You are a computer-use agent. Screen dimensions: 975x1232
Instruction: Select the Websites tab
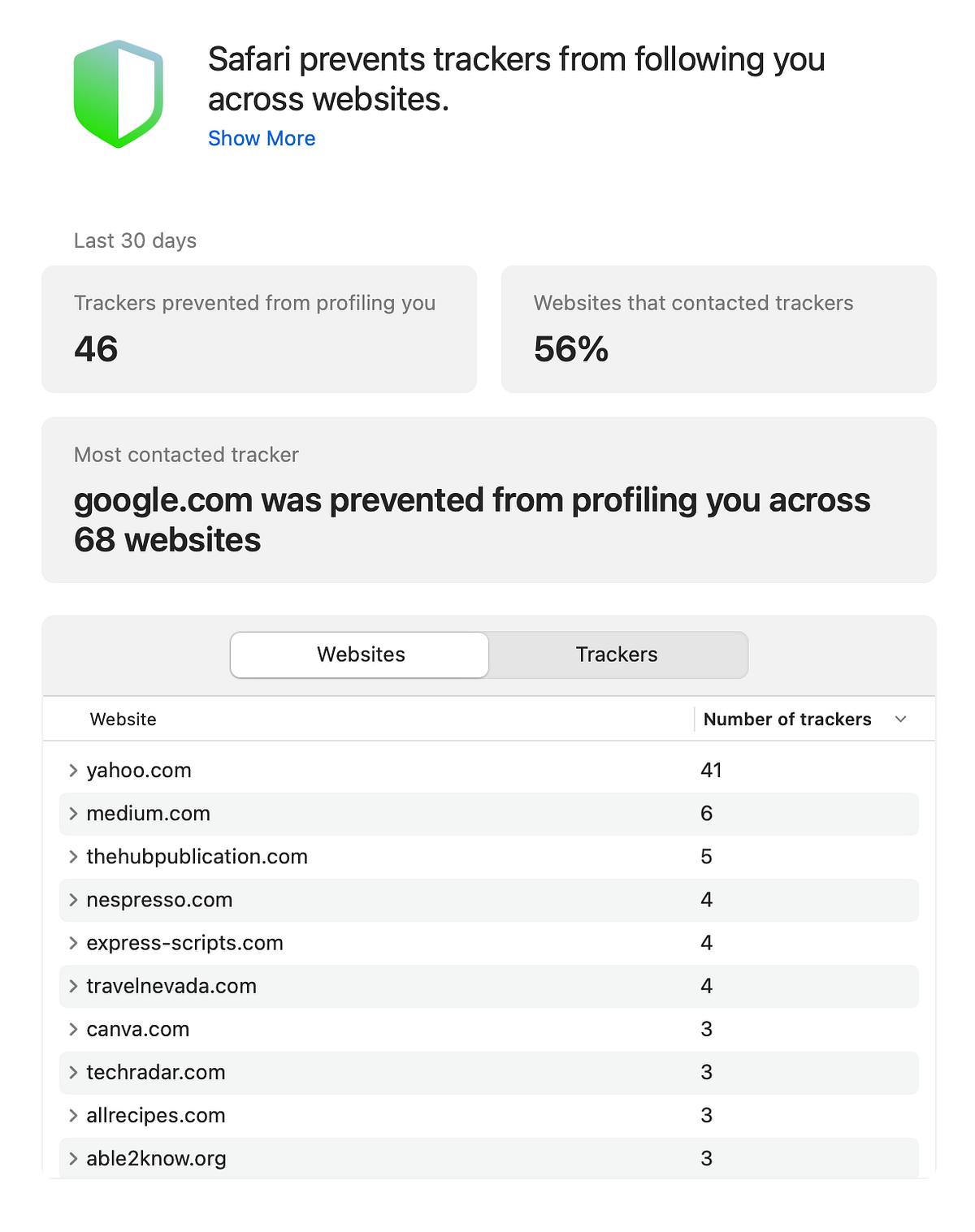pos(360,655)
